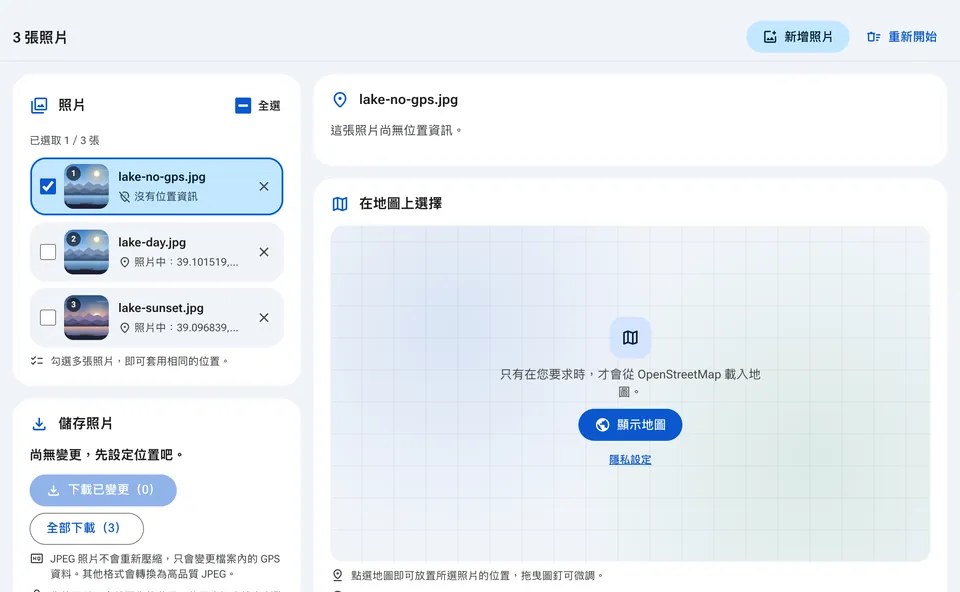Screen dimensions: 960x592
Task: Remove lake-sunset.jpg with its X icon
Action: (x=264, y=317)
